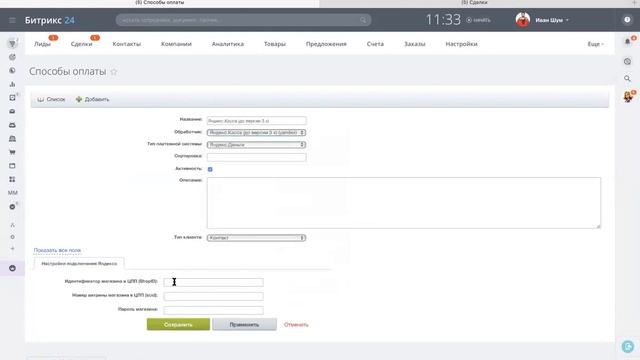Click the Отменить link

(296, 325)
